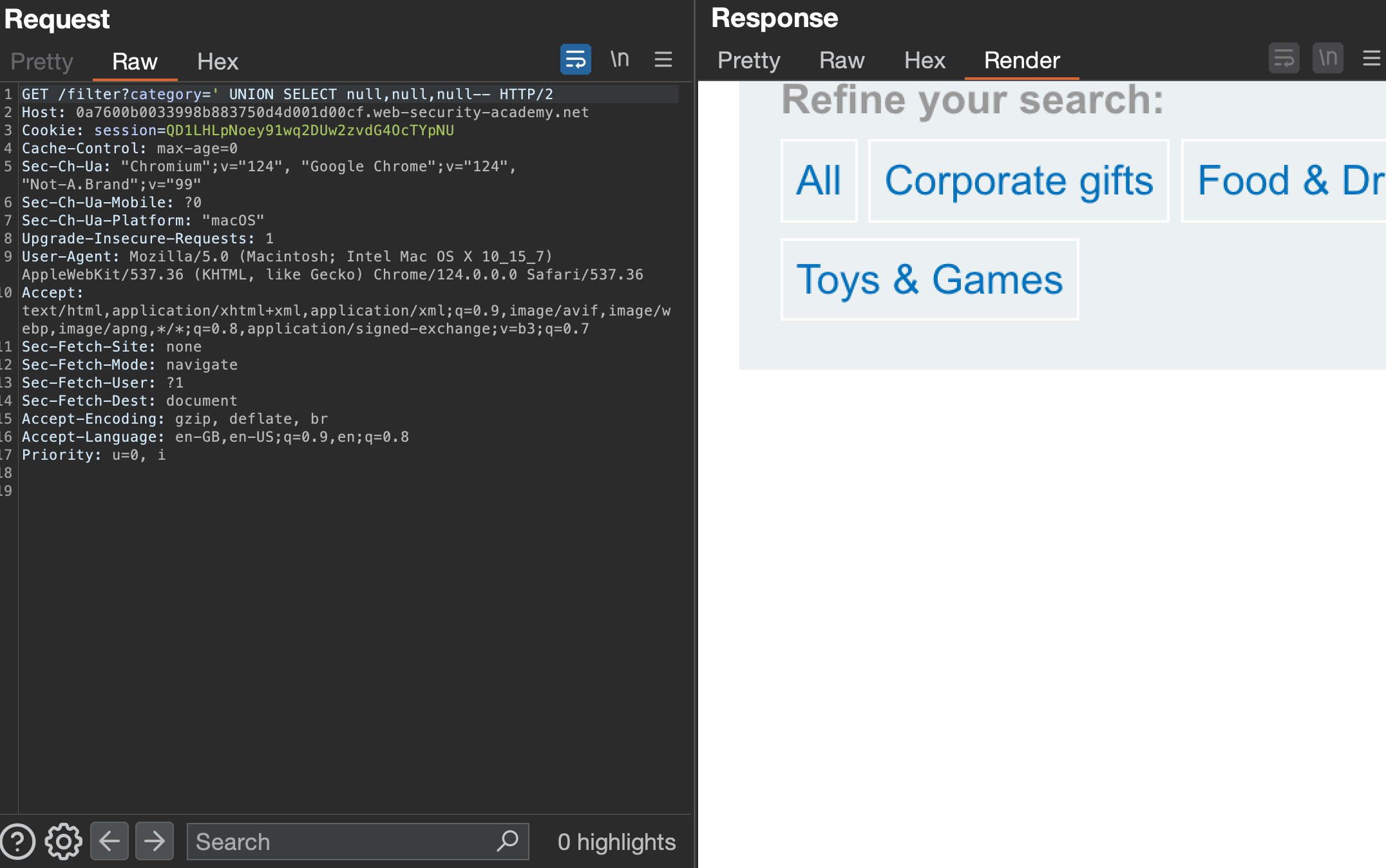Open Response panel hamburger options menu
Screen dimensions: 1386x868
click(1371, 59)
